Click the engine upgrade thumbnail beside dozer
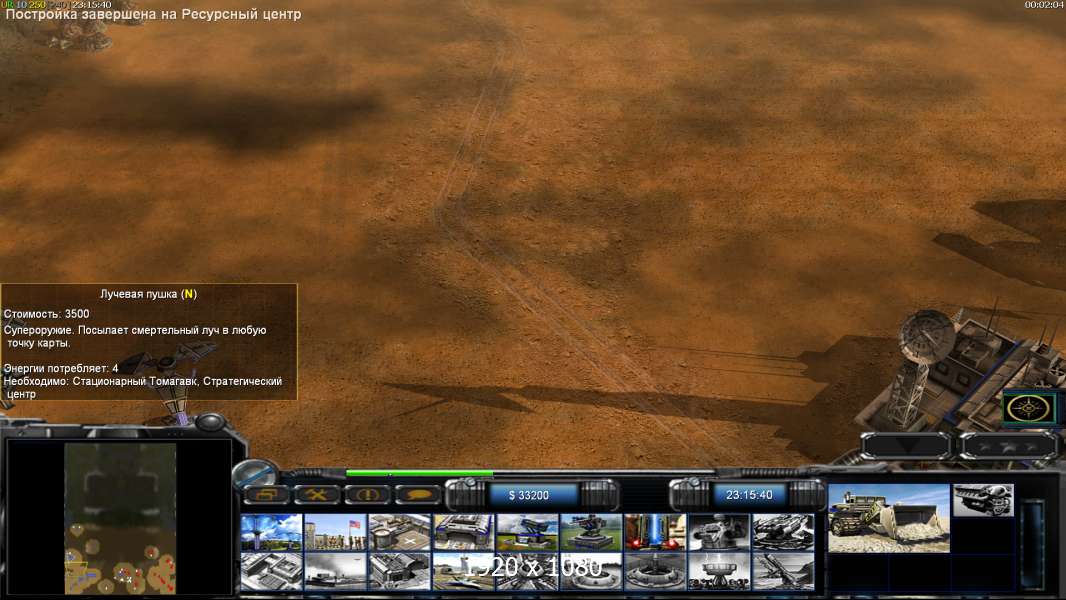The height and width of the screenshot is (600, 1066). (983, 500)
